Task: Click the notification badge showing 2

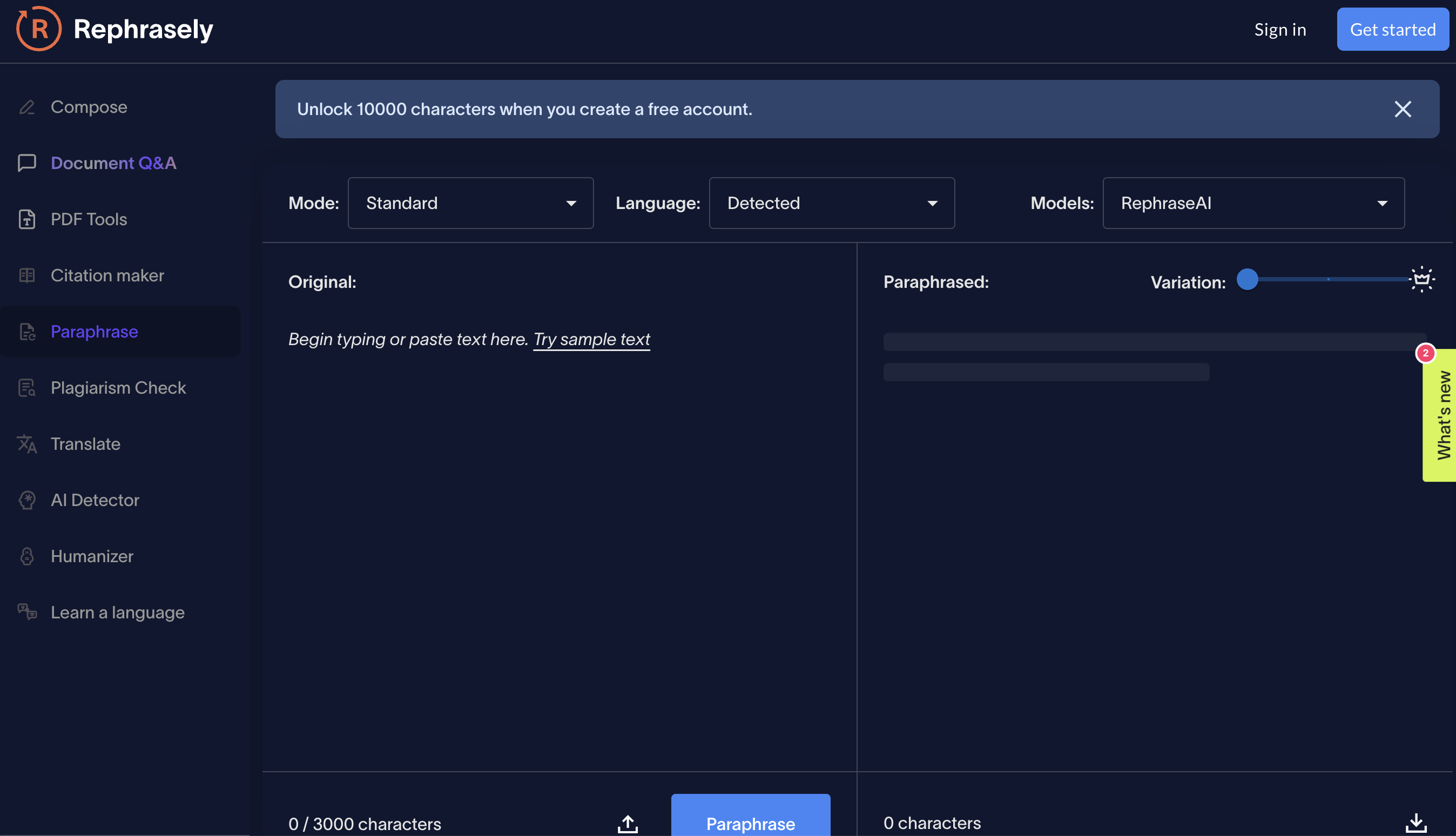Action: [x=1426, y=353]
